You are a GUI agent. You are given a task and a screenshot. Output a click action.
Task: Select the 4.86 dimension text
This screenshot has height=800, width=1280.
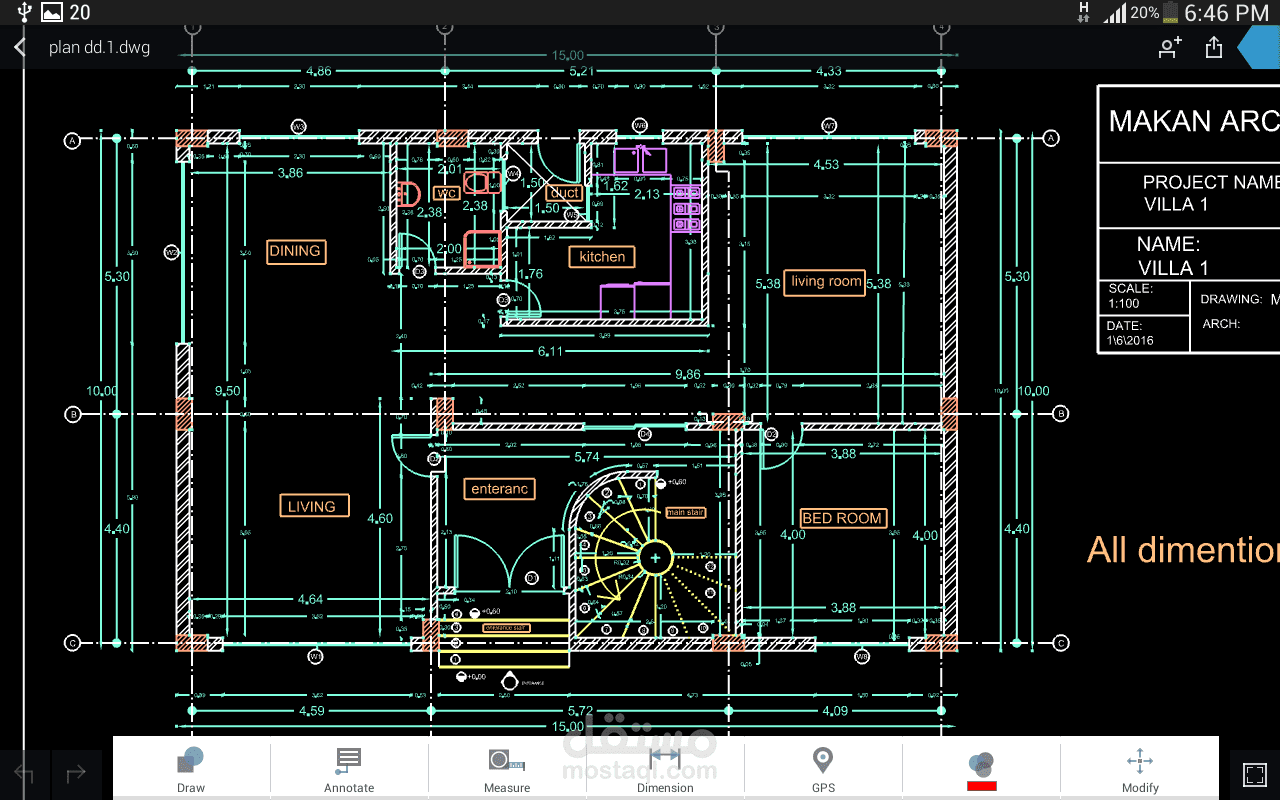tap(318, 71)
